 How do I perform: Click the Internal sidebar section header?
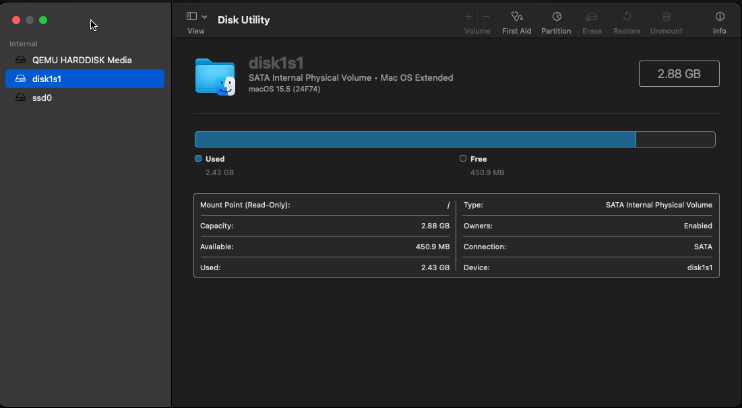click(23, 44)
